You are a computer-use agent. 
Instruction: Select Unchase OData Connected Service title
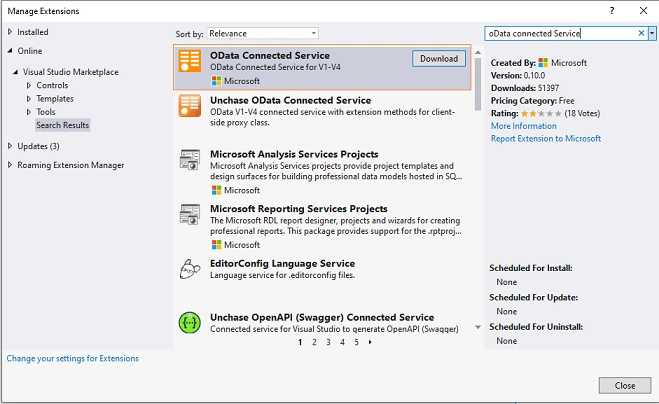point(290,100)
